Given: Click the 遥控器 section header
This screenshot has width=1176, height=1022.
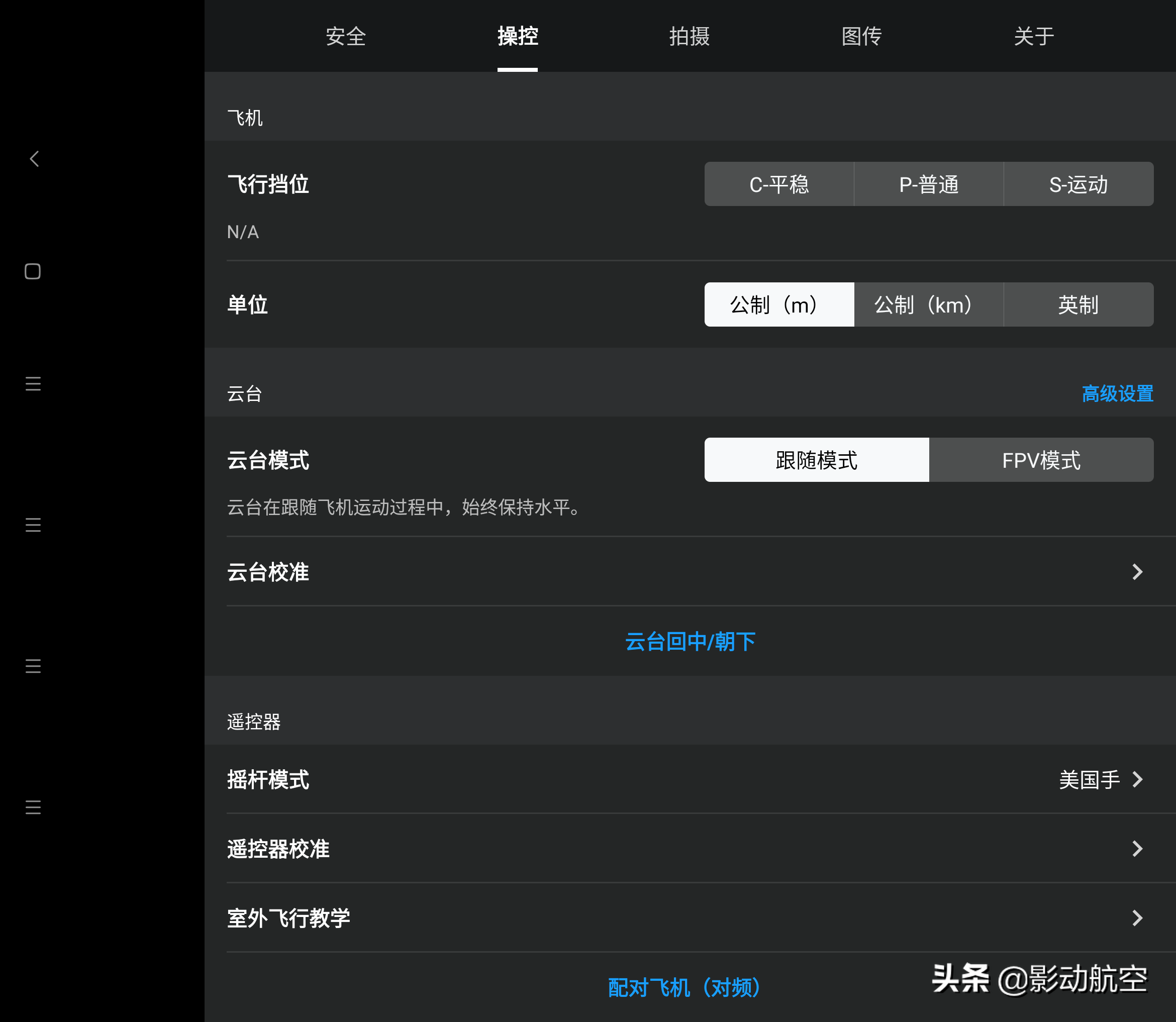Looking at the screenshot, I should point(254,722).
